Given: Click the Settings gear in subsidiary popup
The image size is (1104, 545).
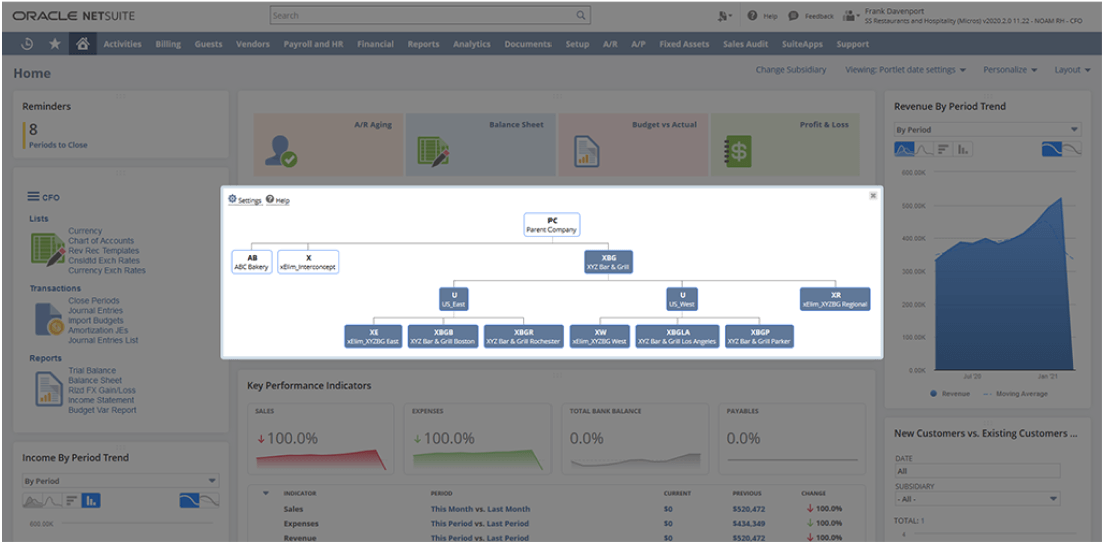Looking at the screenshot, I should (x=232, y=199).
